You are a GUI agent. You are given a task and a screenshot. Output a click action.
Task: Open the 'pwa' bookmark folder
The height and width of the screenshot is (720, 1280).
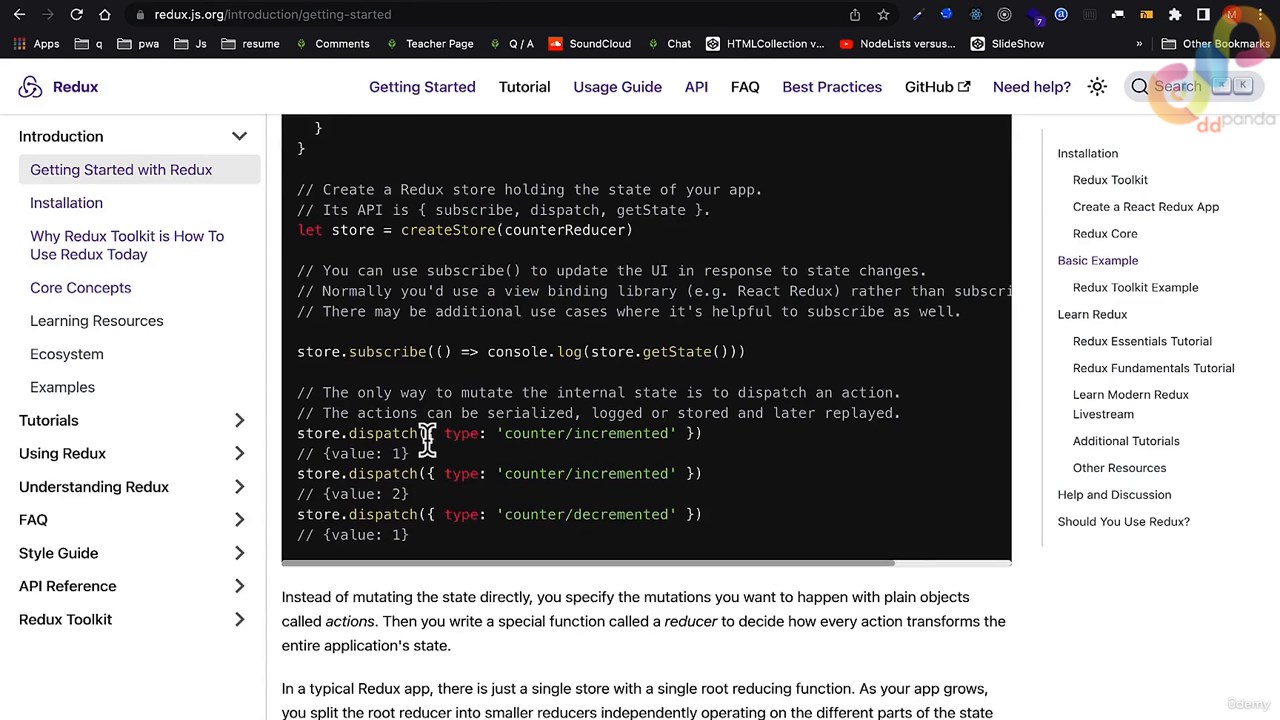138,44
